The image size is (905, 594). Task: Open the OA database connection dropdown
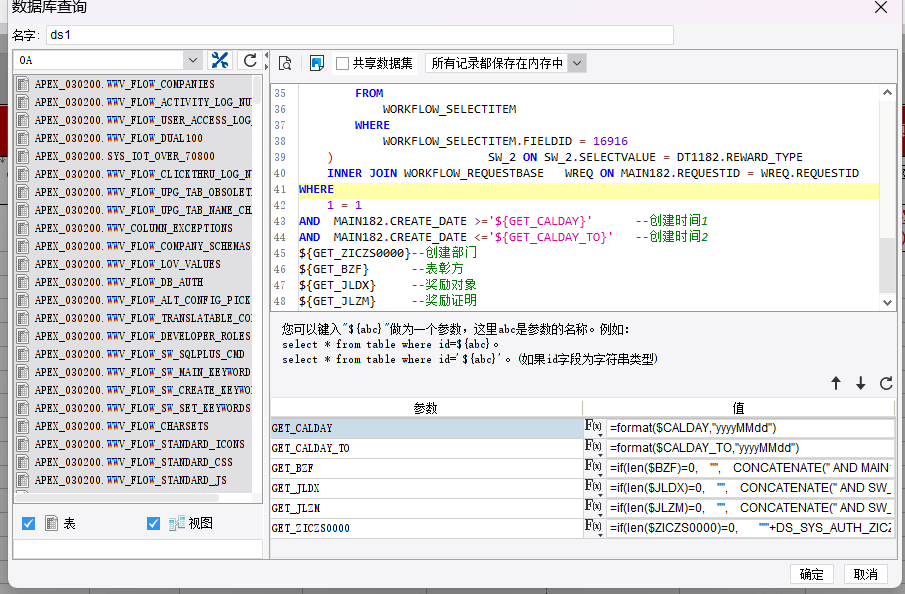click(x=193, y=60)
